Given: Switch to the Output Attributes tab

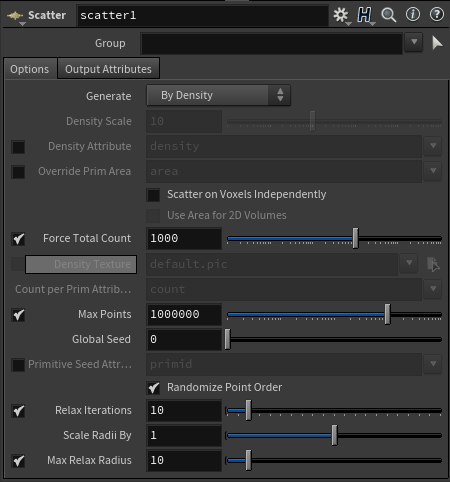Looking at the screenshot, I should pos(108,68).
